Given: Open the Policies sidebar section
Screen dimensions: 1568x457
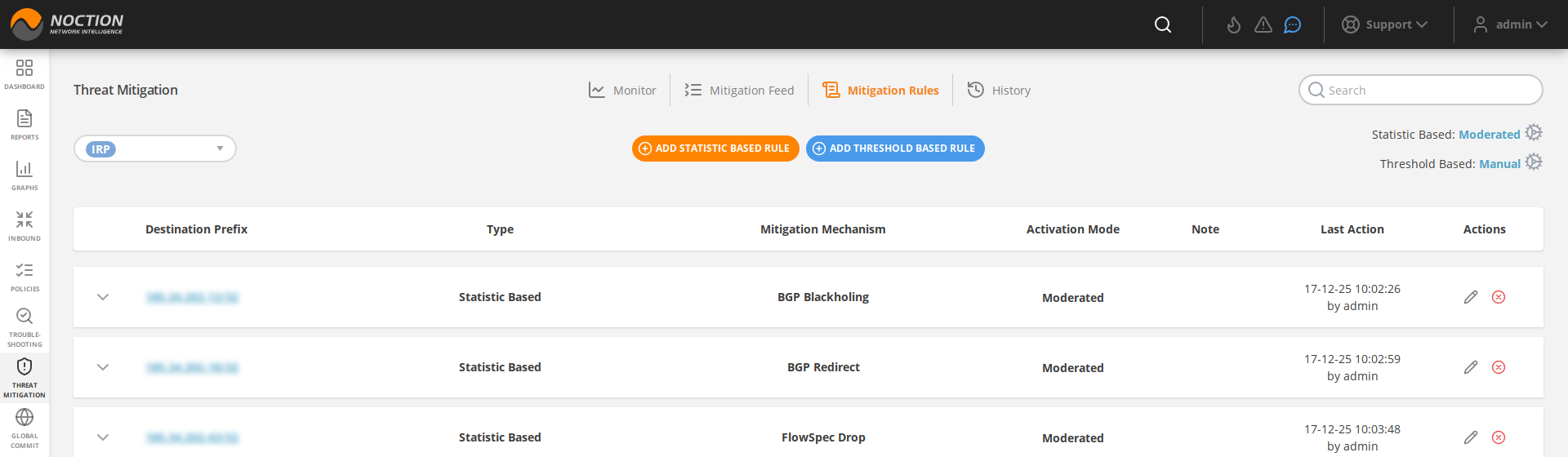Looking at the screenshot, I should 24,276.
